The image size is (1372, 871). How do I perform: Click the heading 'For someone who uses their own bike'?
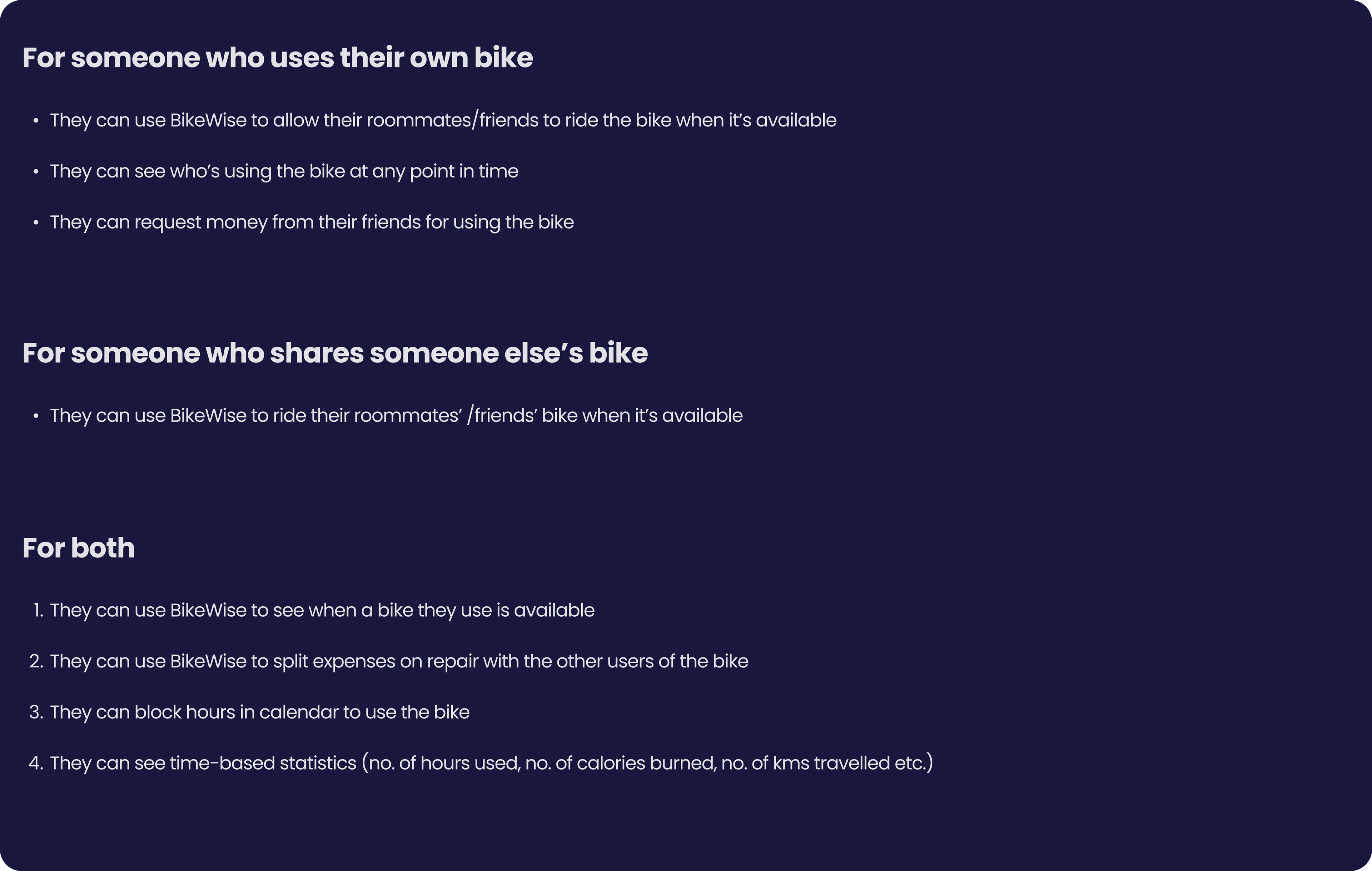click(x=278, y=57)
